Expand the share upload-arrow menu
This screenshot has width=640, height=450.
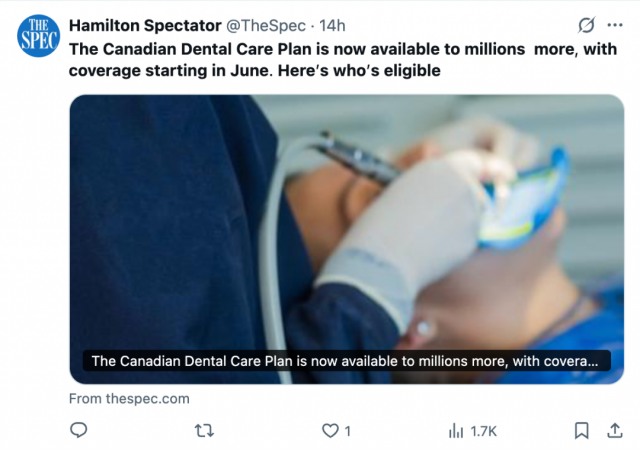615,430
